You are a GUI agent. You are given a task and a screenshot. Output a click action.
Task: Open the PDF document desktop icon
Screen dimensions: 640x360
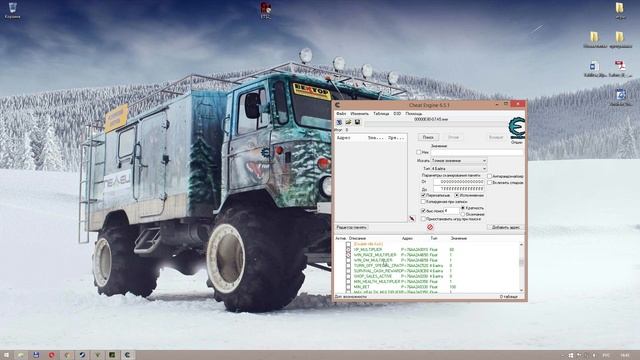[620, 66]
